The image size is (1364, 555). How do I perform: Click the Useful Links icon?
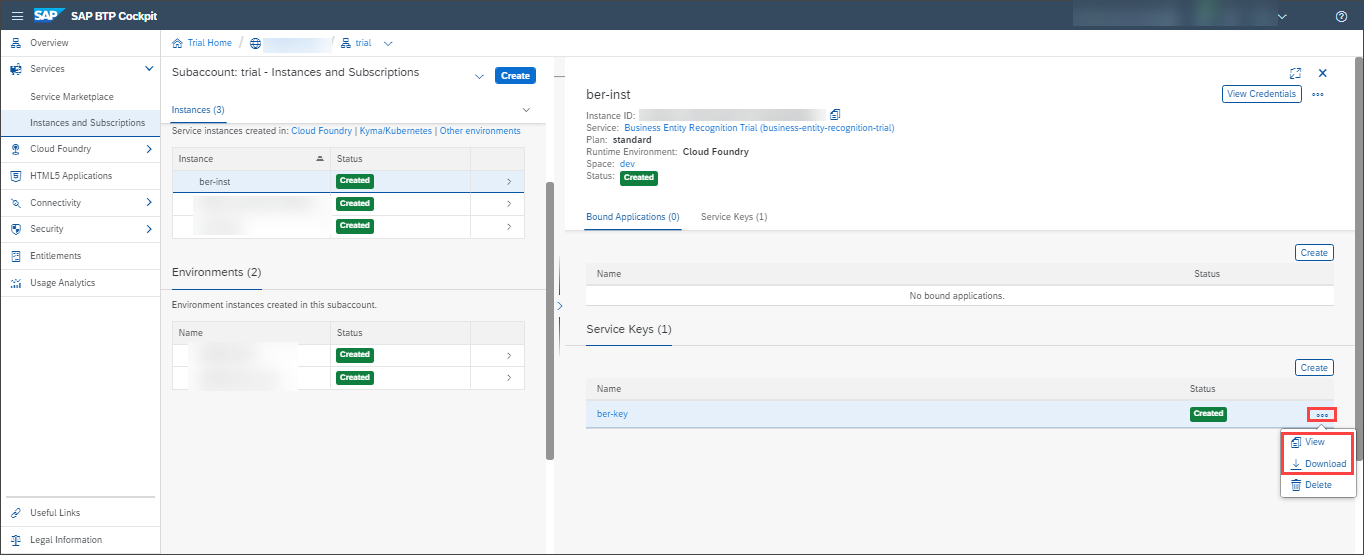pyautogui.click(x=16, y=513)
